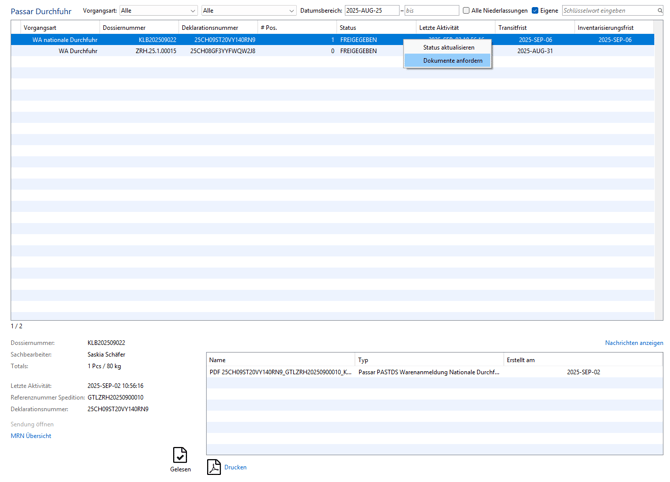Click dossier number KLB202509022 in the table

coord(157,40)
